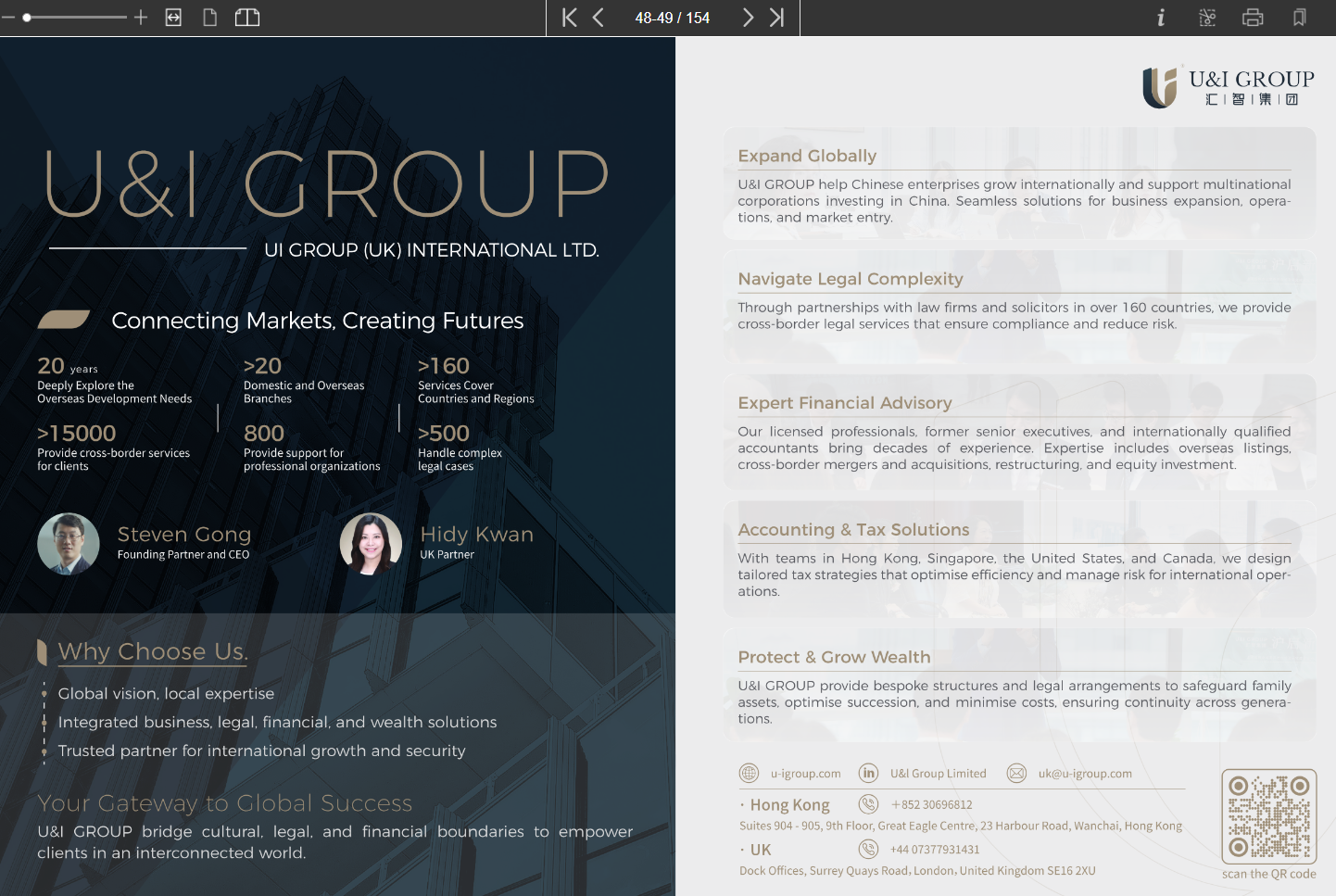The width and height of the screenshot is (1336, 896).
Task: Switch to two-page spread view
Action: point(247,18)
